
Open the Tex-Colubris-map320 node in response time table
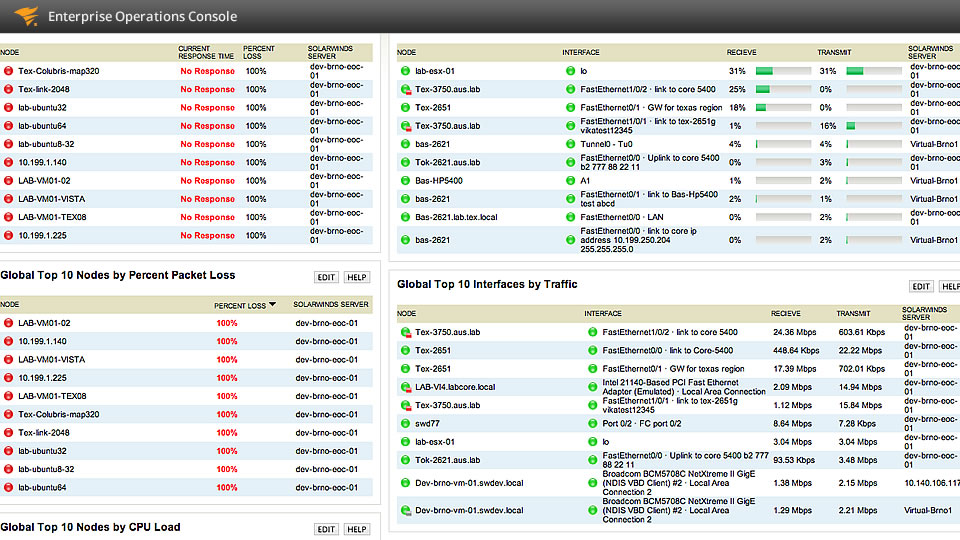pos(59,71)
